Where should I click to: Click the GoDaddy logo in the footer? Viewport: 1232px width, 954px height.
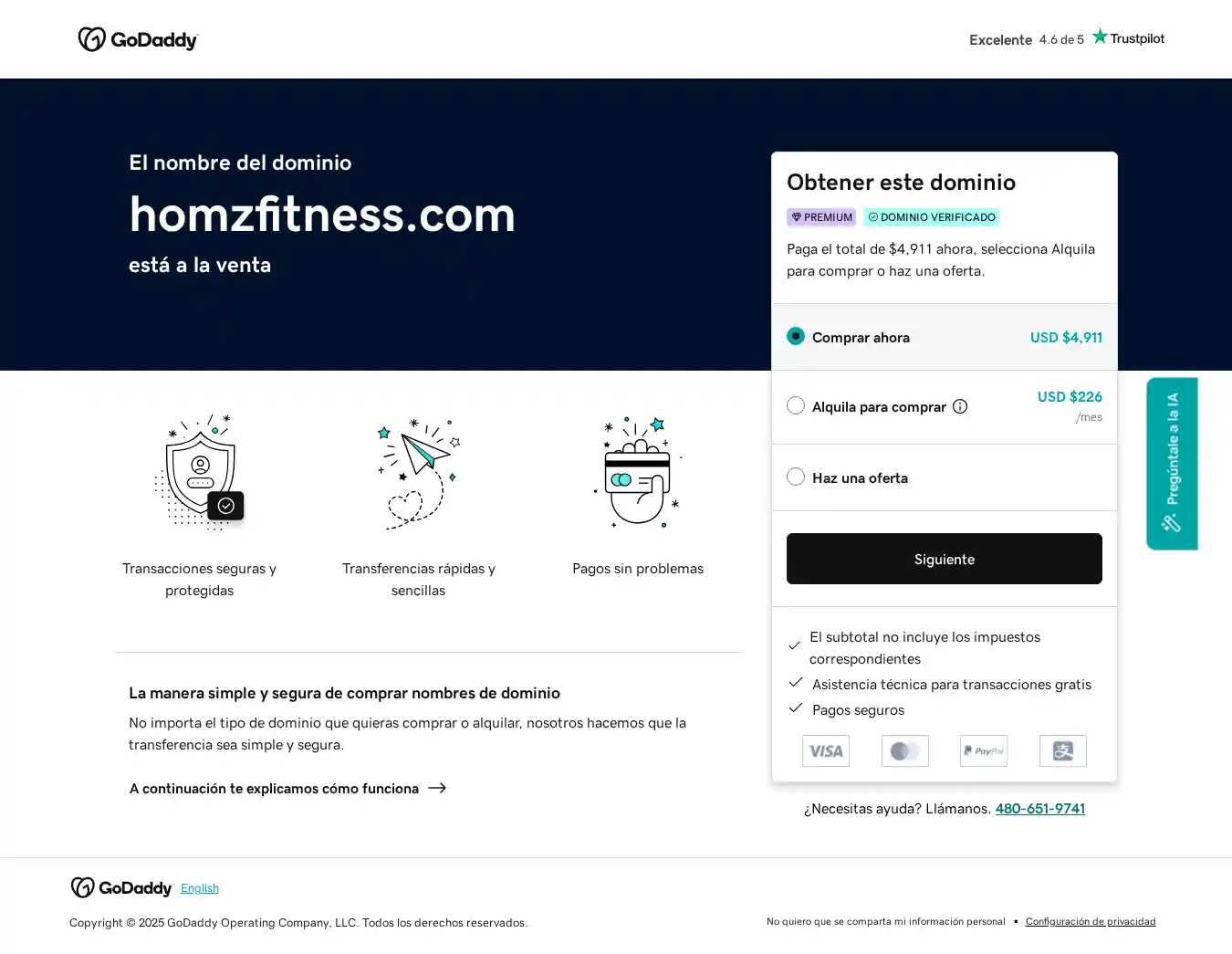click(121, 888)
